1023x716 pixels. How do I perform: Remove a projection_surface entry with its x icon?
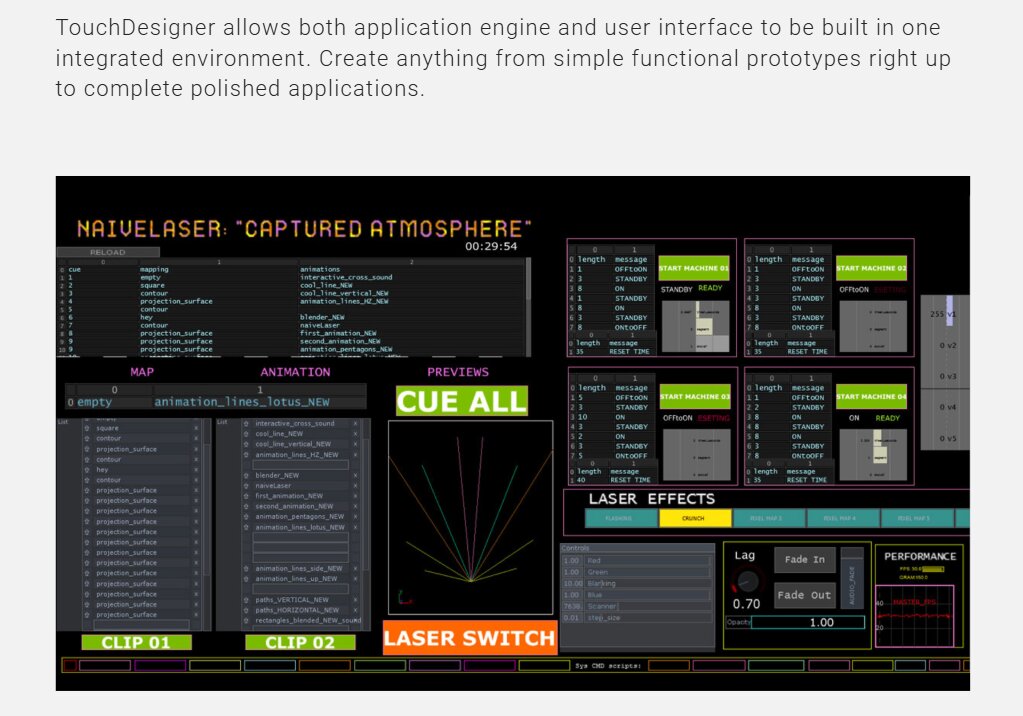196,490
